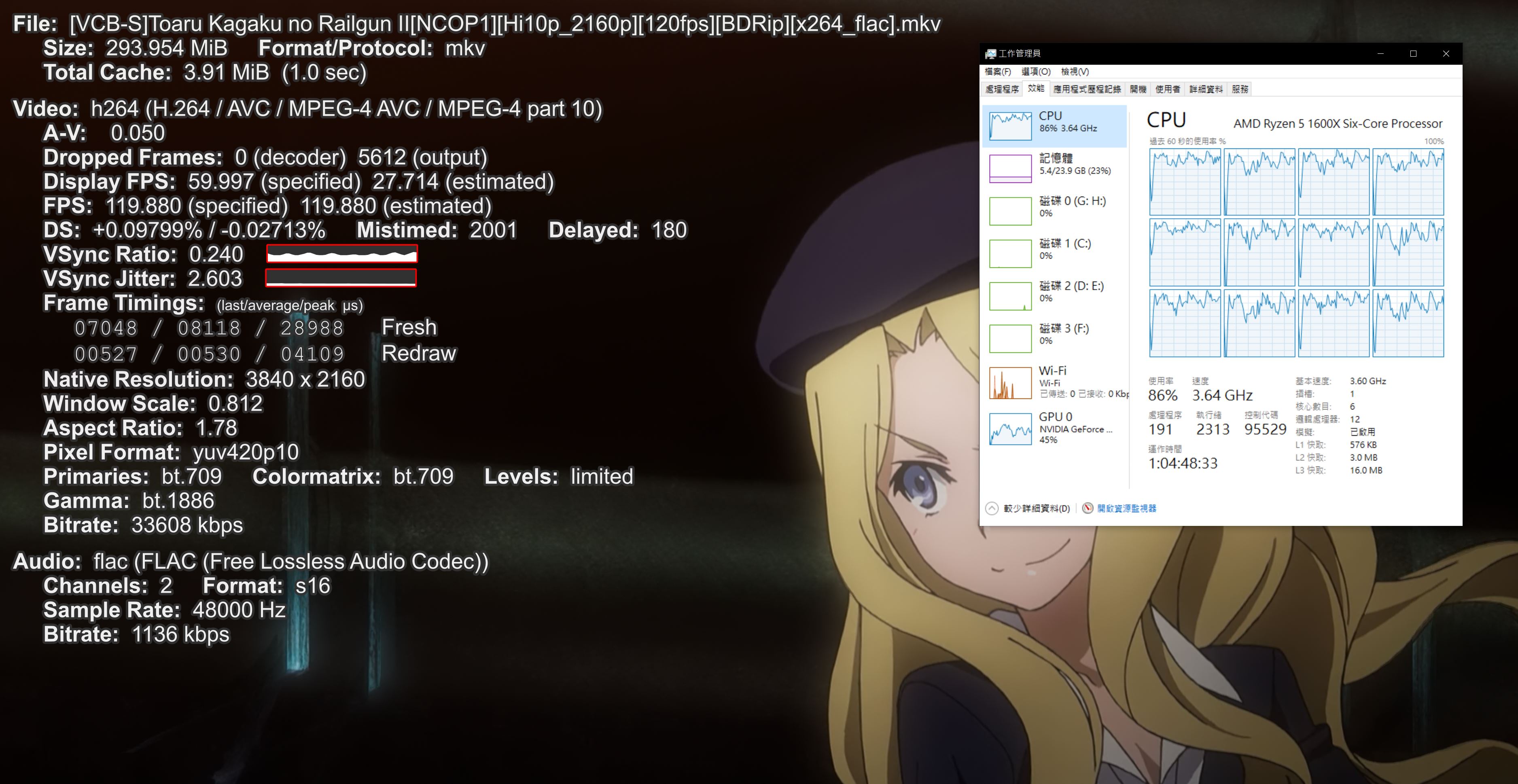Click the Sample Rate 48000 Hz line

(x=164, y=610)
